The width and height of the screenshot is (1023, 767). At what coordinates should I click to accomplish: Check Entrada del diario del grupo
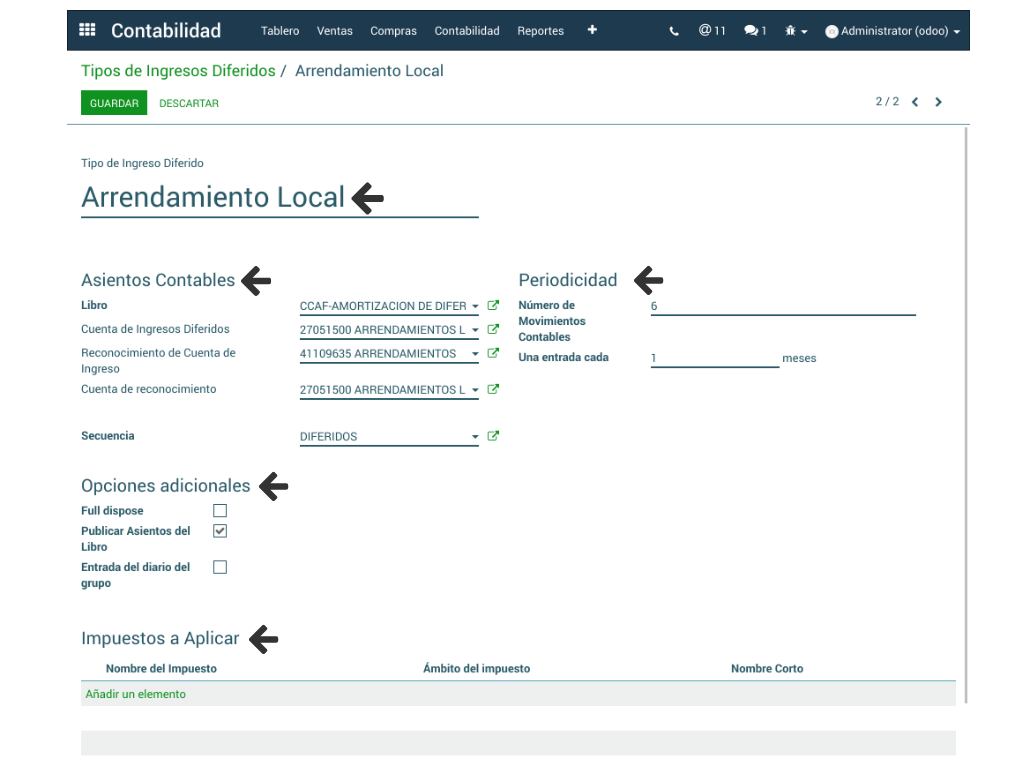[220, 567]
